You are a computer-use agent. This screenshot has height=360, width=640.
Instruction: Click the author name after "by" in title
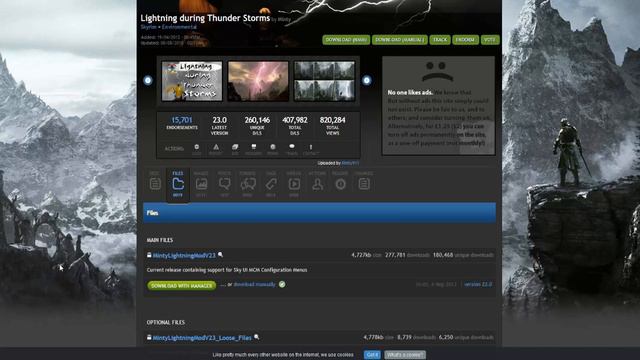pos(284,19)
